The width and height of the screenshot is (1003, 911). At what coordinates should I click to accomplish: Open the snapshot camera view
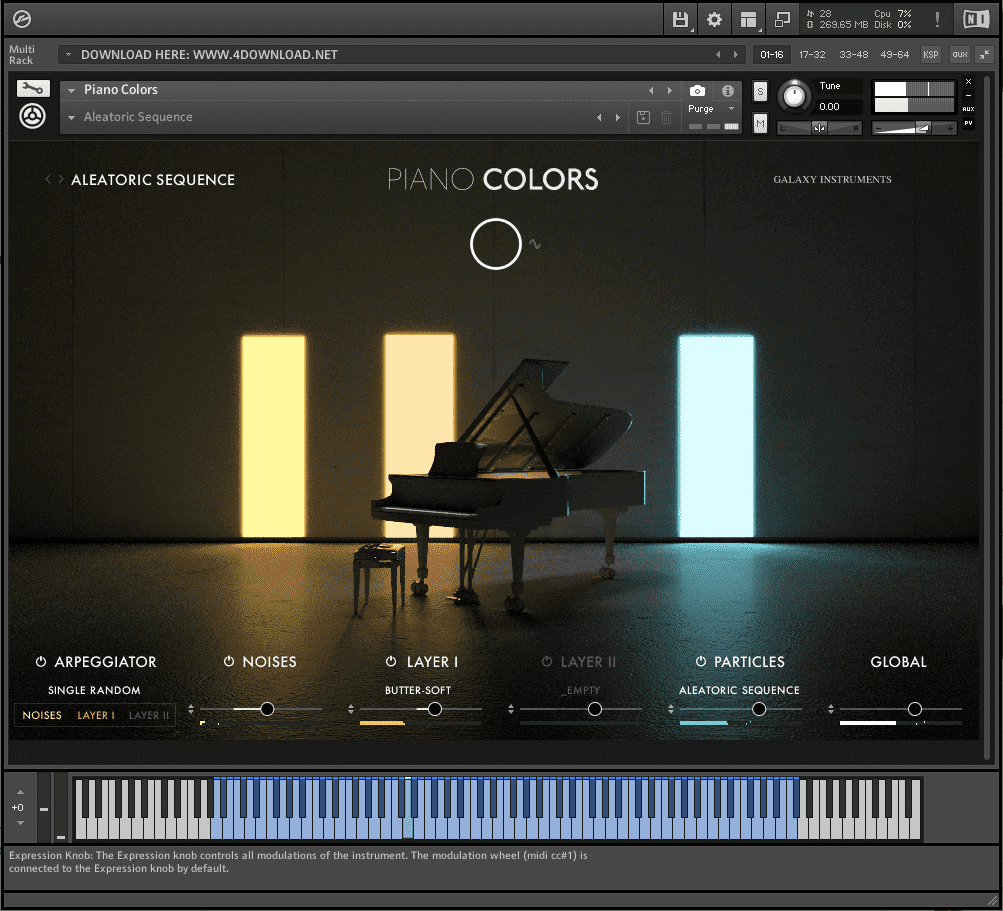click(x=697, y=91)
